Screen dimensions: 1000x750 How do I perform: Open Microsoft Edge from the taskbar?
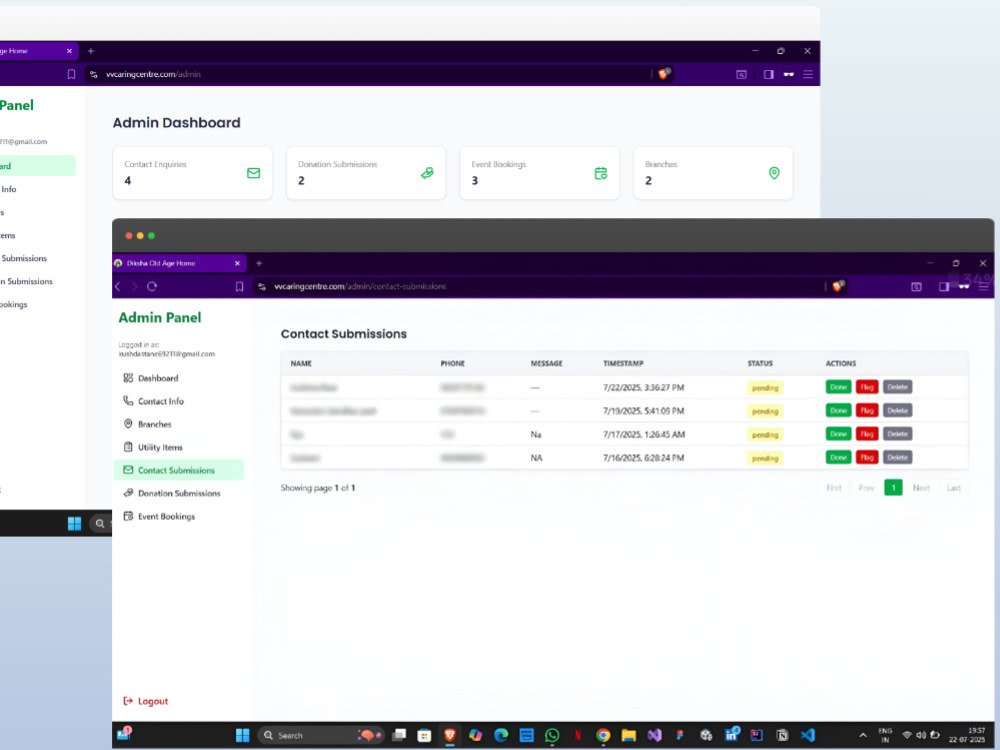[501, 735]
